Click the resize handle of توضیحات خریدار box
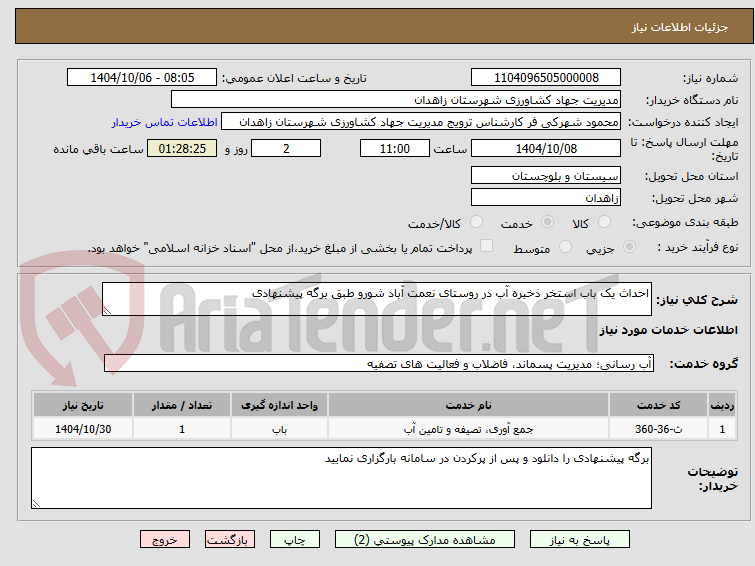755x566 pixels. 36,503
